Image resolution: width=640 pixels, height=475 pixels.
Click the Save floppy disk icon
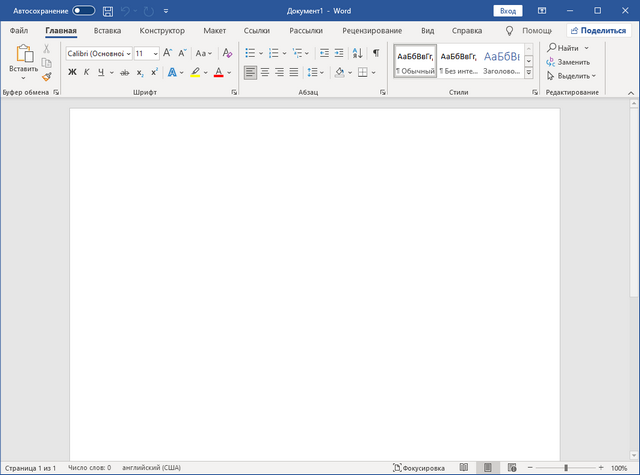pyautogui.click(x=108, y=10)
